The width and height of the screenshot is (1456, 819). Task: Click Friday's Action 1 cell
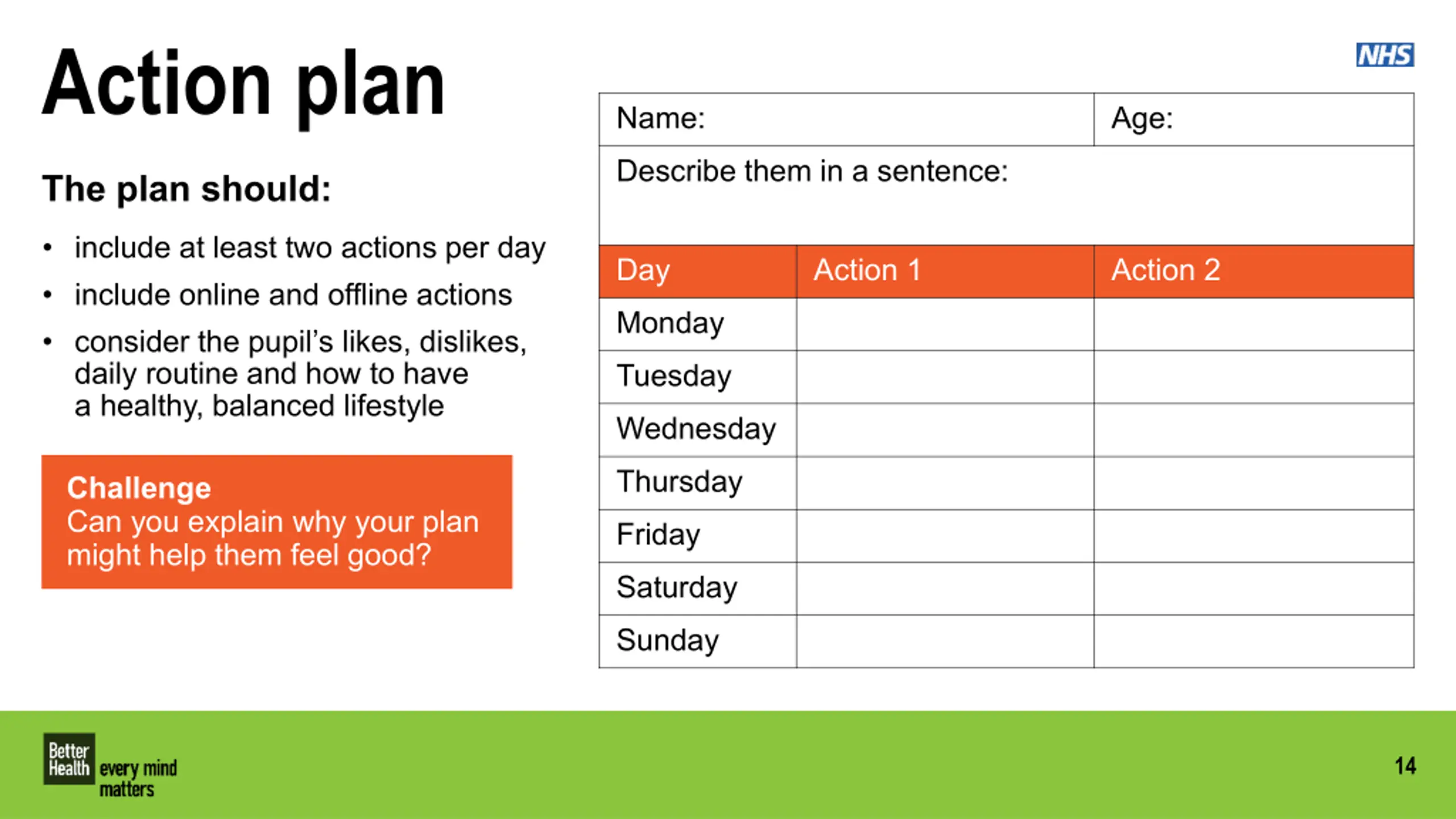pos(945,536)
